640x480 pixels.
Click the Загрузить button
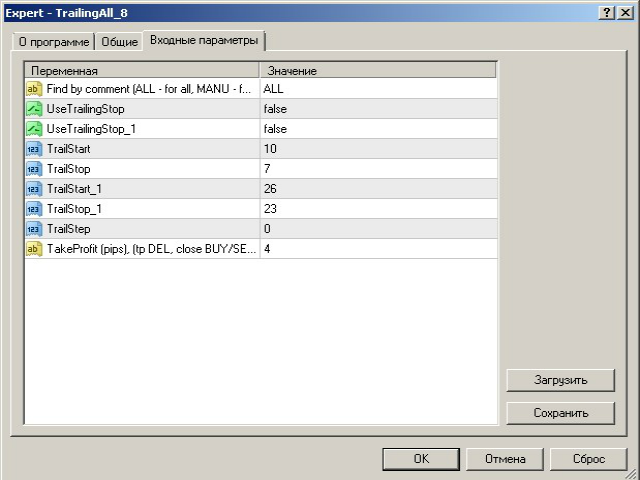click(560, 380)
